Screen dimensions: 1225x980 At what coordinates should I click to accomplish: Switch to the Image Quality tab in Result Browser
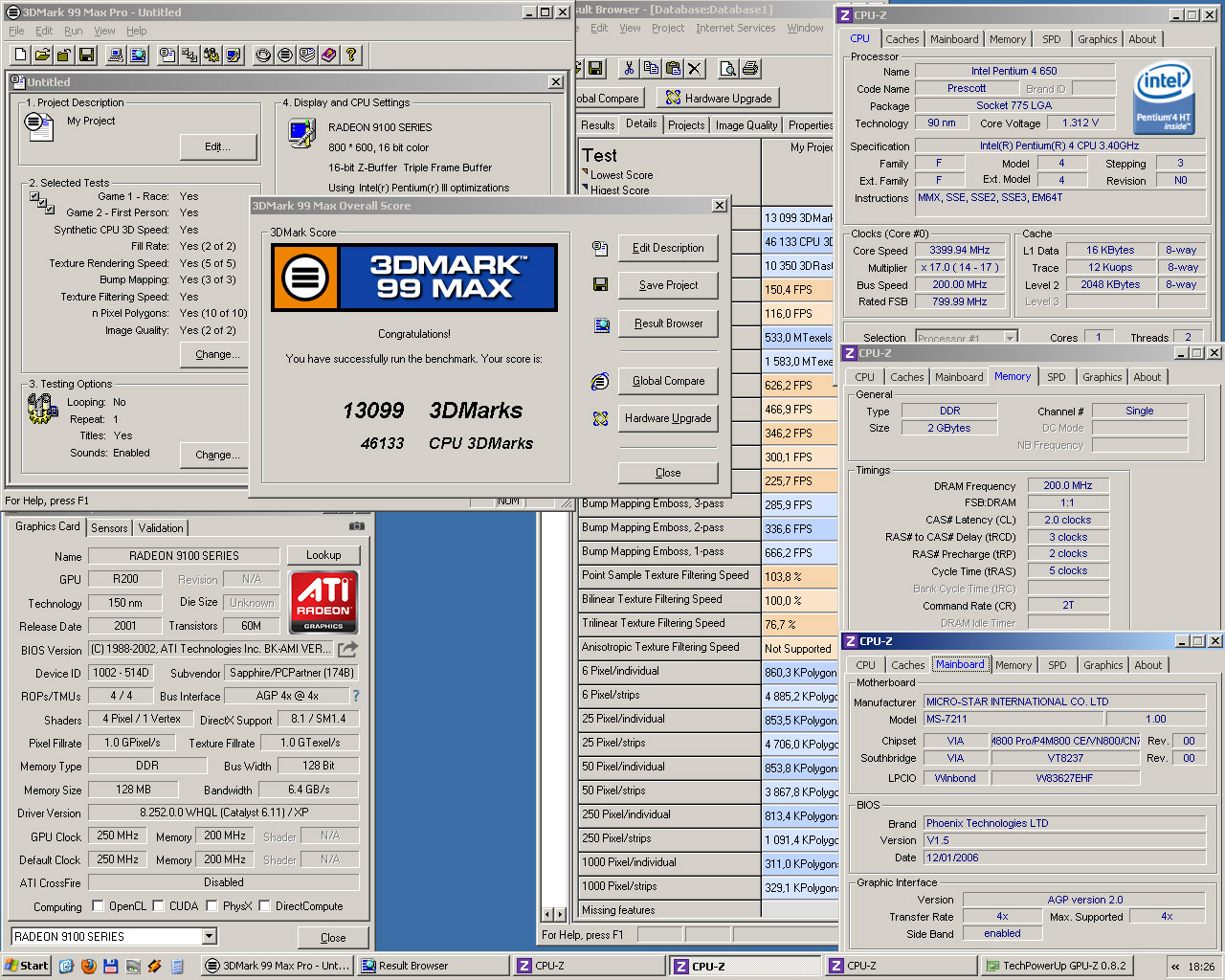(x=746, y=125)
